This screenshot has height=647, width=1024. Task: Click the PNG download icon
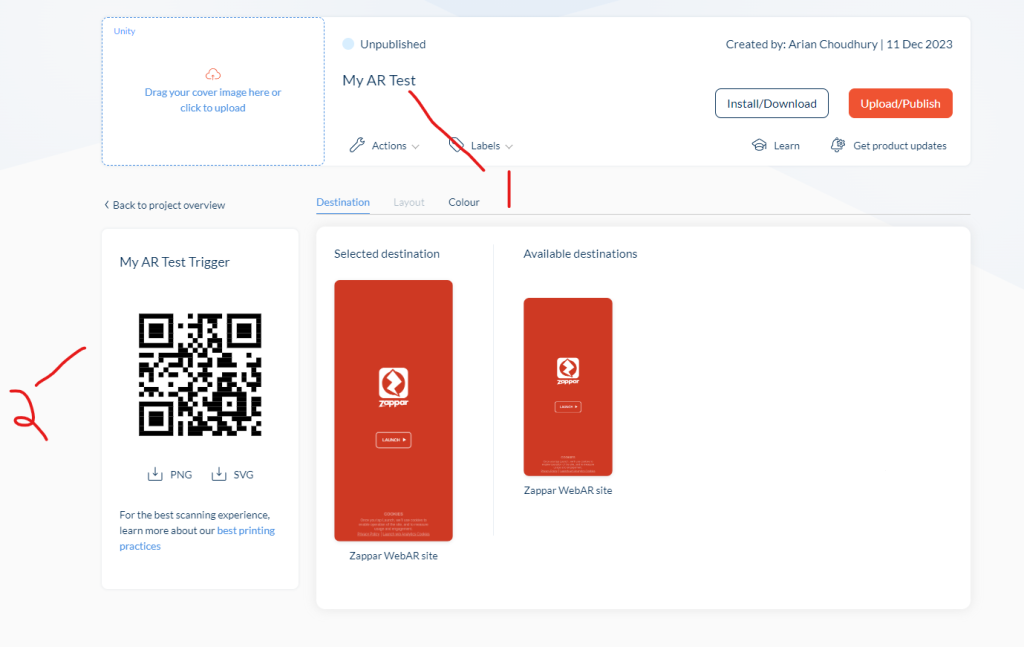point(155,474)
